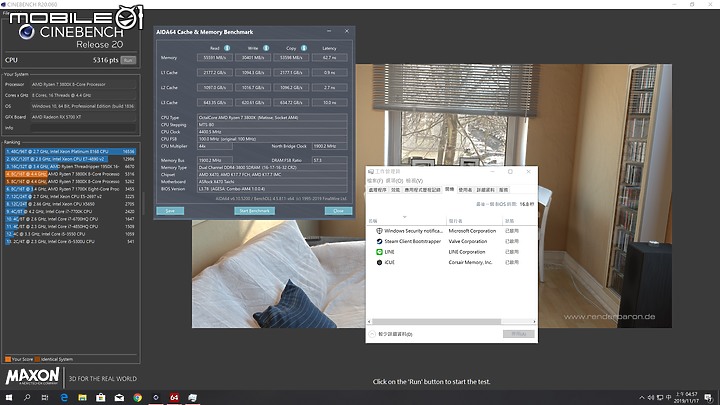Click the Windows Security shield icon in list
This screenshot has width=720, height=405.
pos(379,231)
